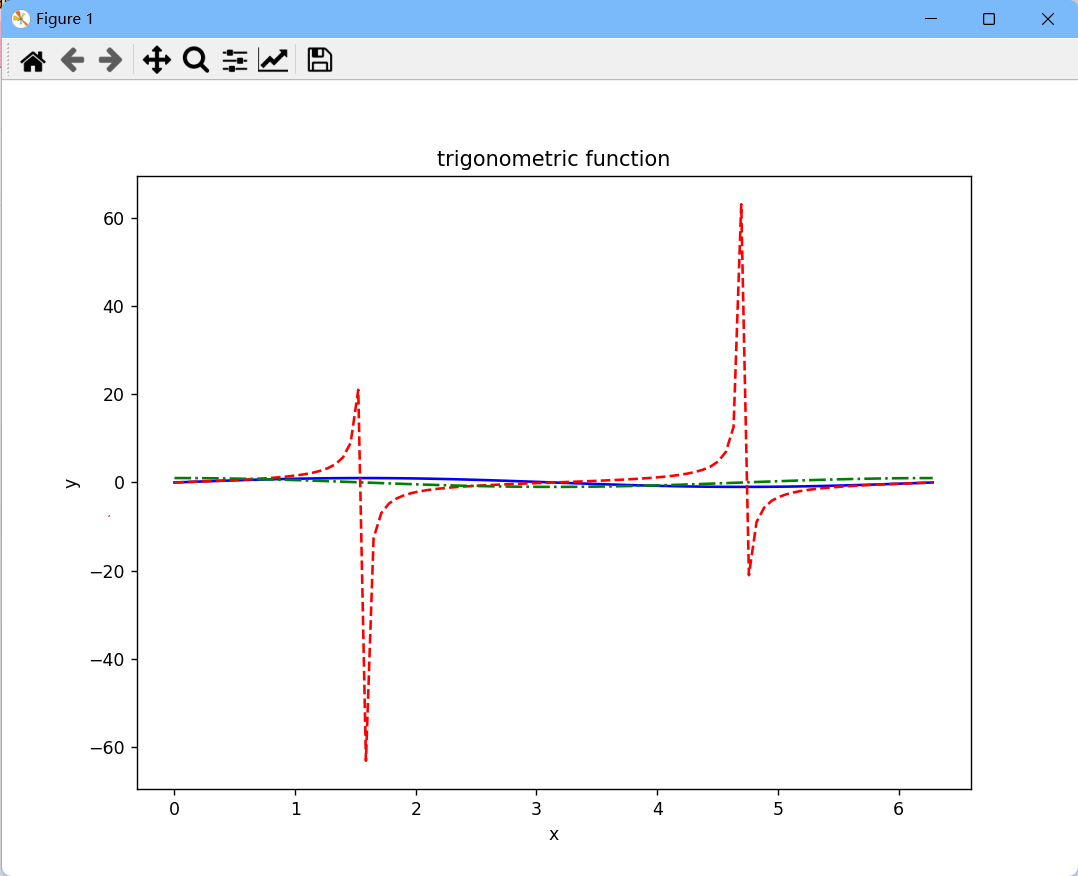This screenshot has width=1078, height=876.
Task: Open the subplot configuration sliders icon
Action: tap(234, 60)
